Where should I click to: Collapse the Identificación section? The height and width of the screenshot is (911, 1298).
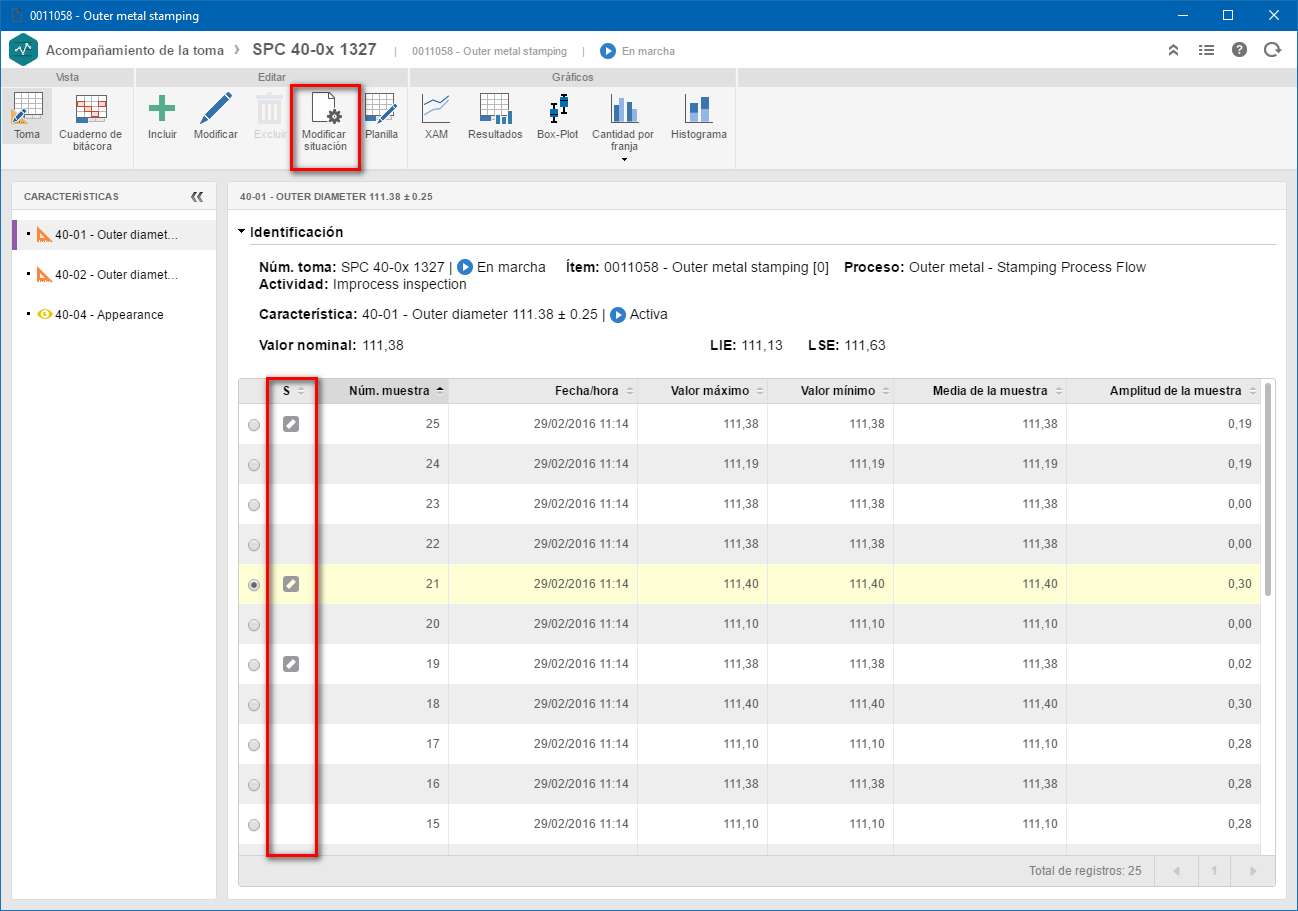pyautogui.click(x=241, y=232)
